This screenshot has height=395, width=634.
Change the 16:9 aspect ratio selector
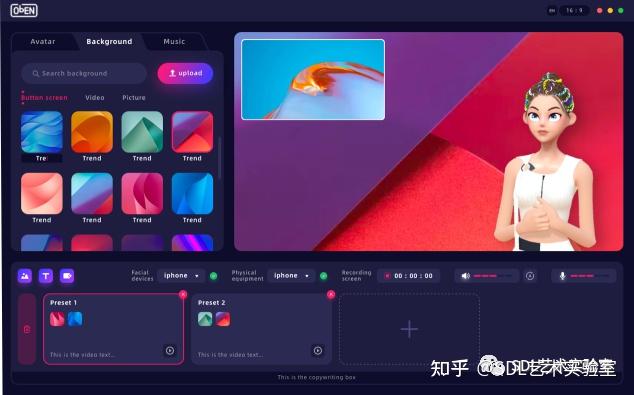click(574, 11)
